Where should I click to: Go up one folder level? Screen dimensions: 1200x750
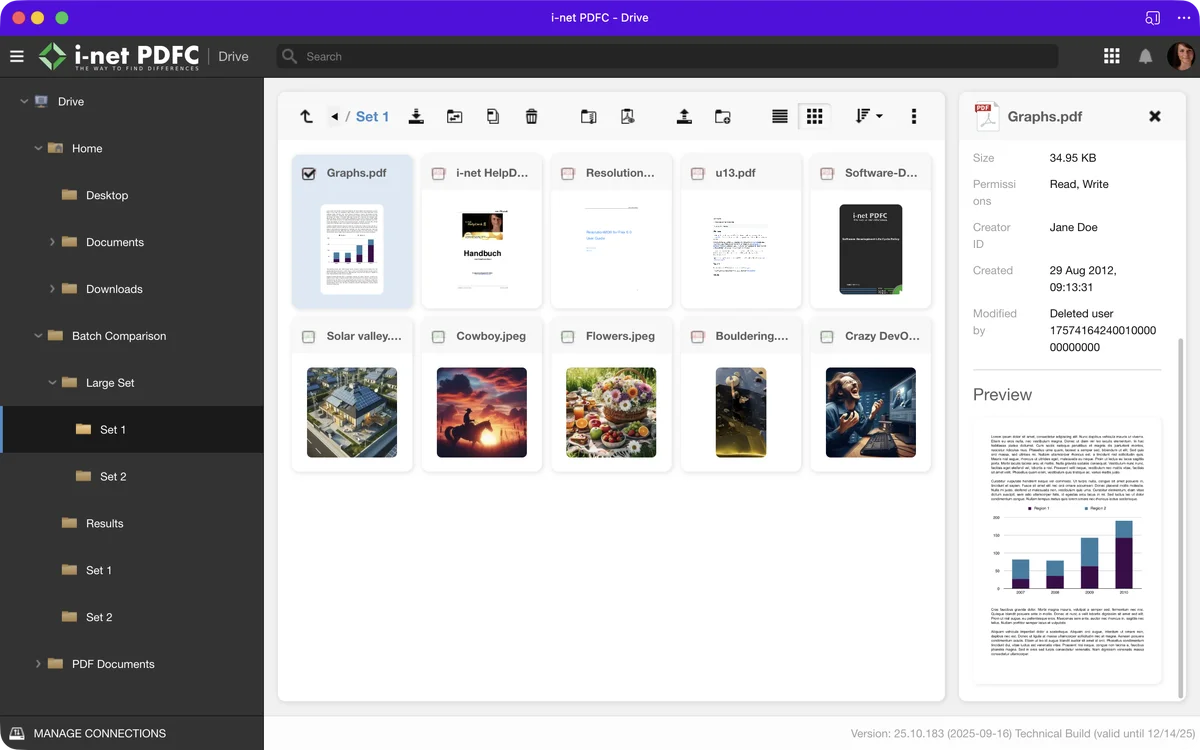(x=306, y=117)
